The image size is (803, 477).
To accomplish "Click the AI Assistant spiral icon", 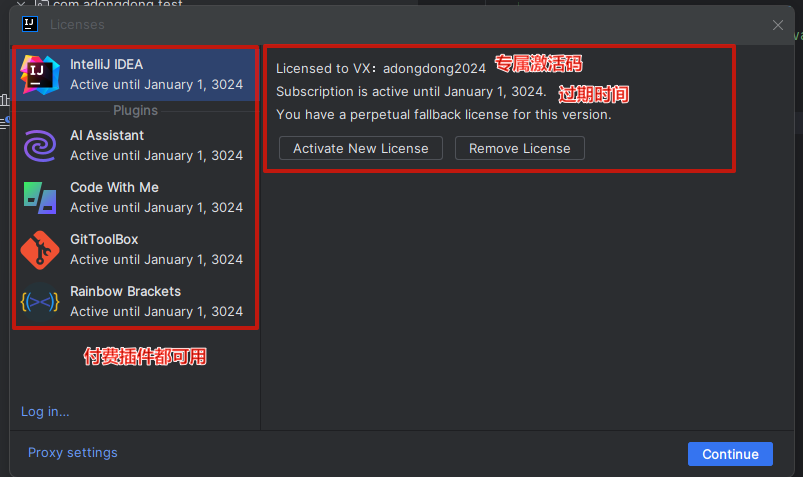I will [x=40, y=146].
